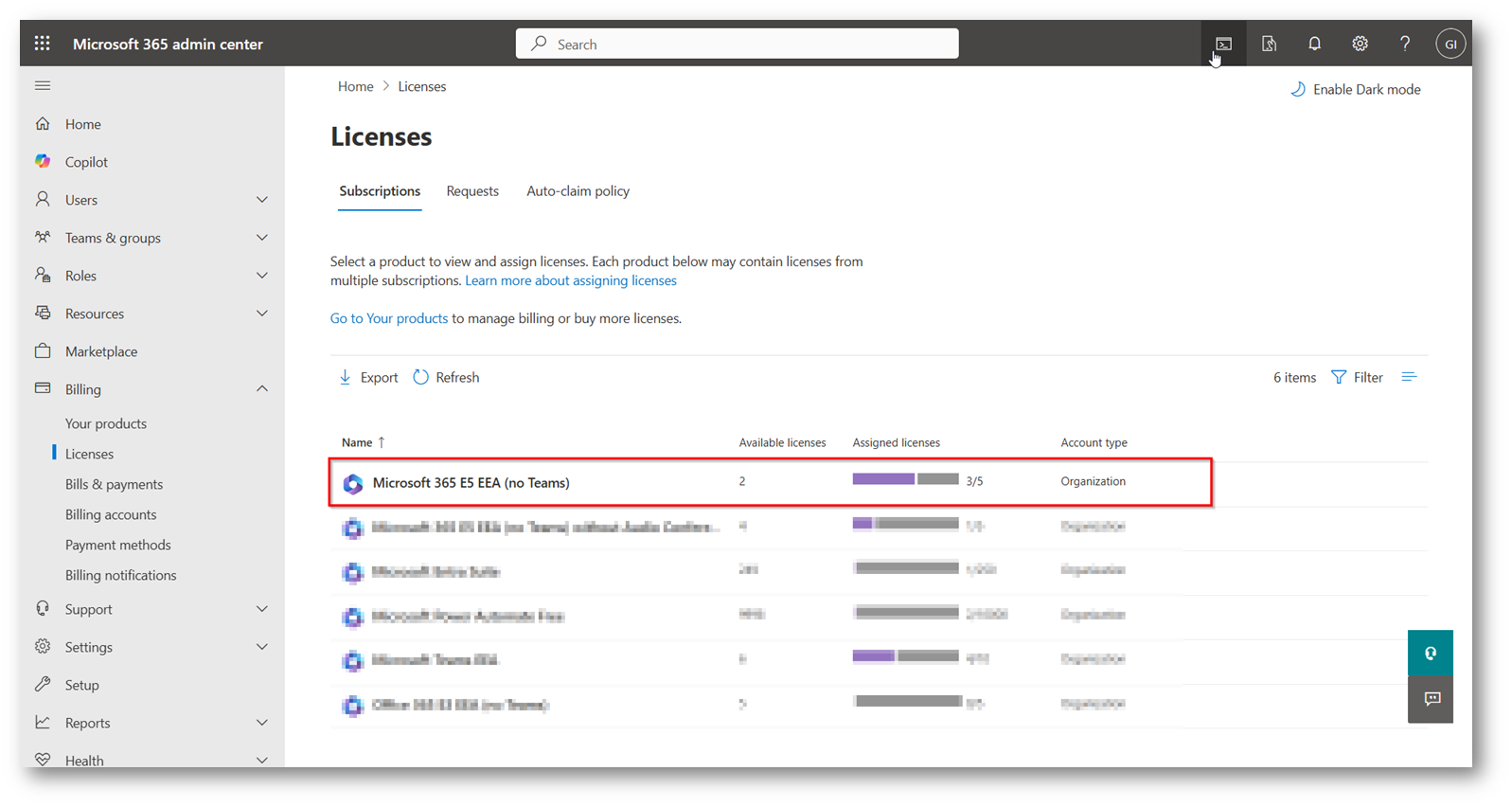
Task: Sort by Assigned licenses column header
Action: click(896, 442)
